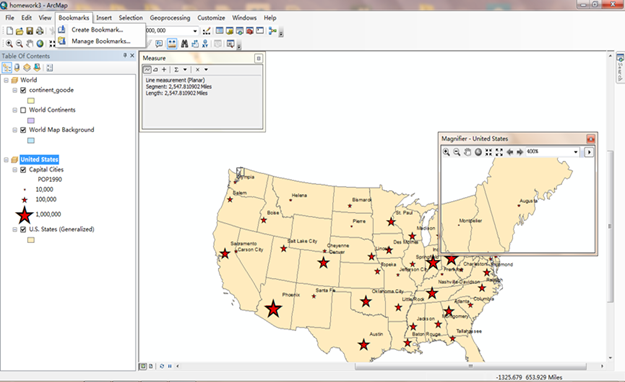625x382 pixels.
Task: Uncheck the U.S. States (Generalized) checkbox
Action: click(23, 230)
